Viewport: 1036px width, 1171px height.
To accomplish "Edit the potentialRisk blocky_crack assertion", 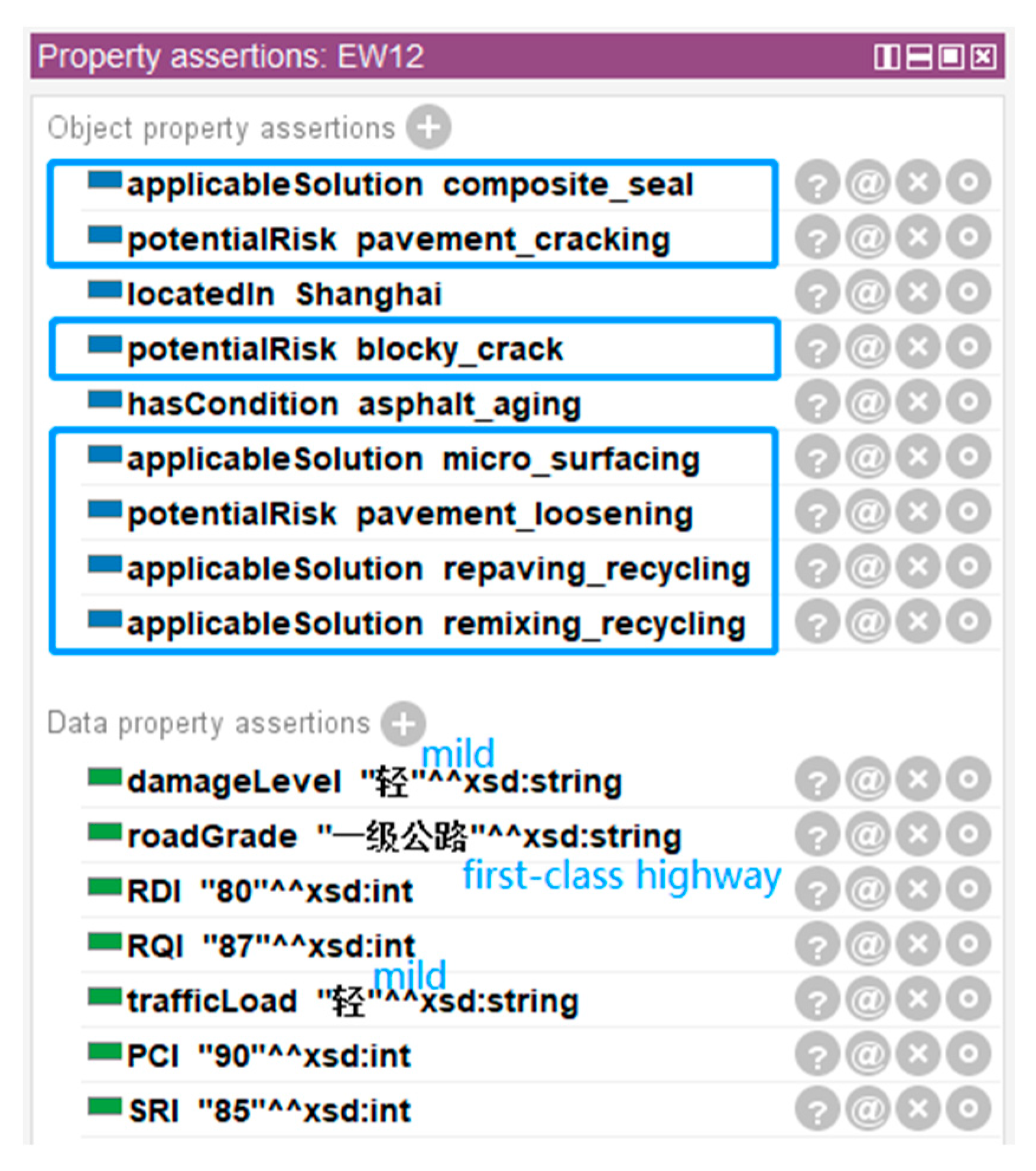I will [x=968, y=347].
